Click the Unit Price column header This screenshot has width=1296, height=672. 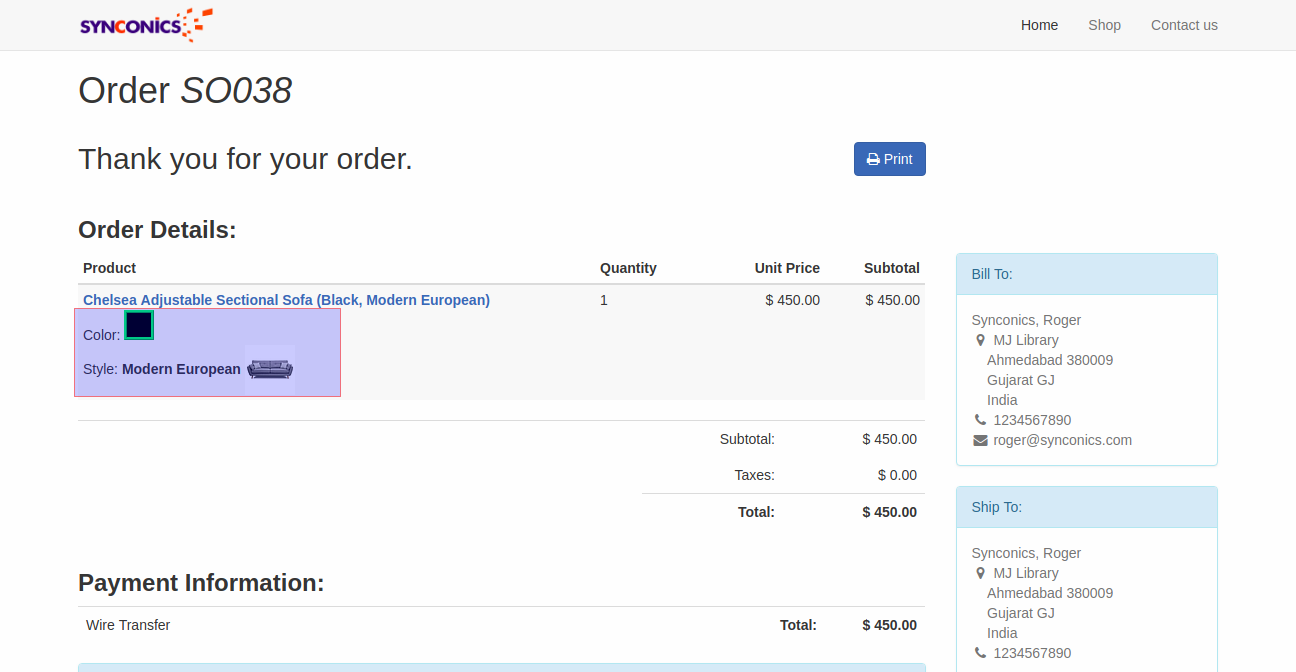(x=787, y=268)
